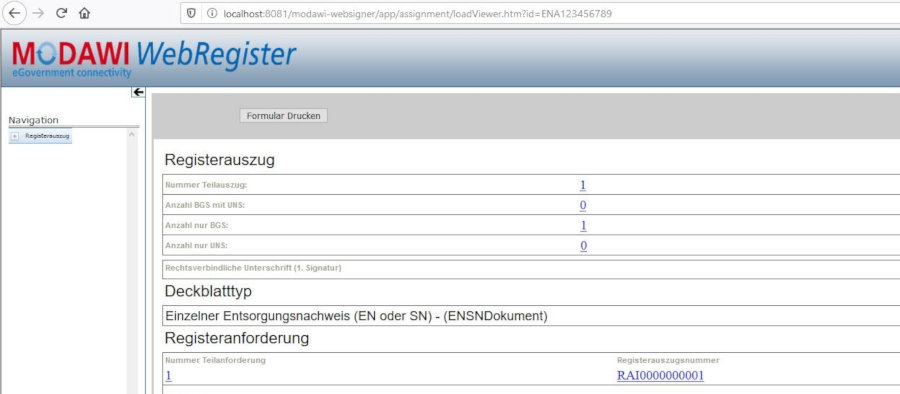Image resolution: width=900 pixels, height=394 pixels.
Task: Open the Anzahl BGS mit UNS value link
Action: (583, 206)
